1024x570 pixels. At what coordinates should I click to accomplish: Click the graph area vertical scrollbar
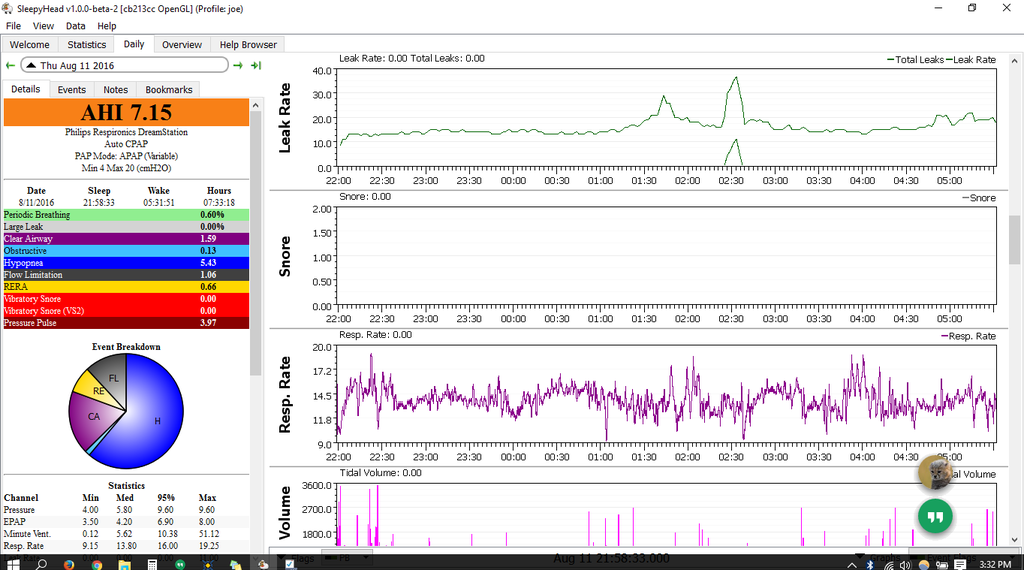point(1014,240)
